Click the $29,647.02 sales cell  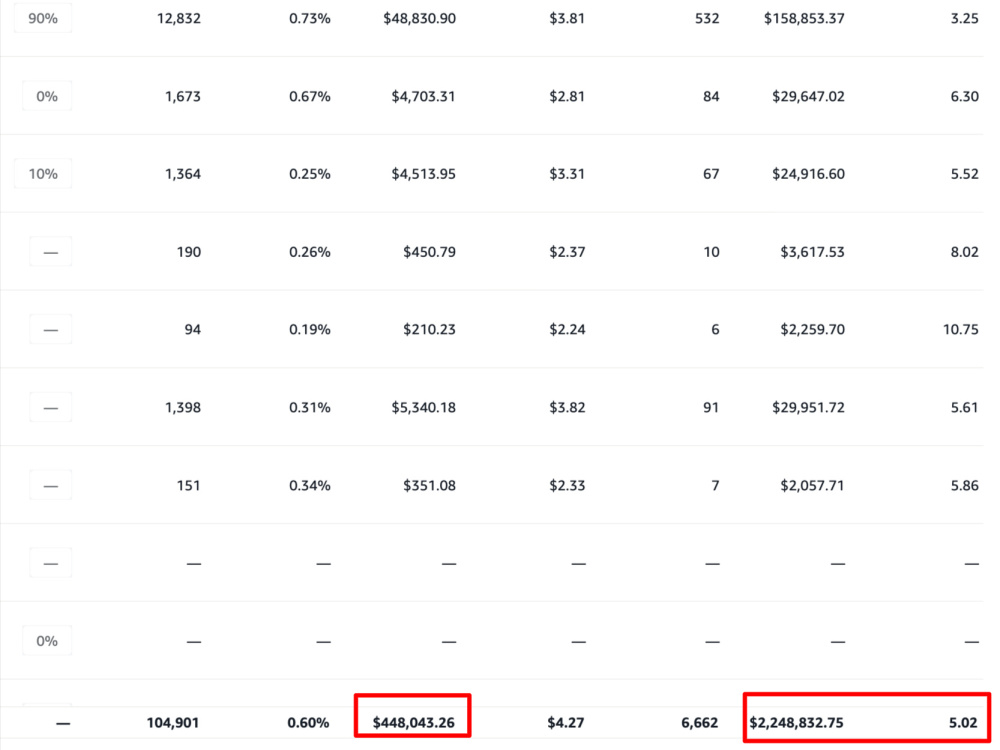pos(808,96)
